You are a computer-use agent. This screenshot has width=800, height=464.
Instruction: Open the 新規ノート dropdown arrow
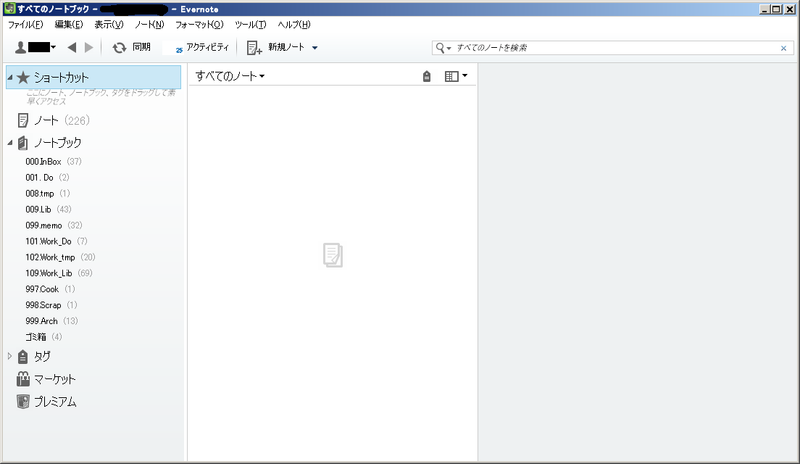315,48
